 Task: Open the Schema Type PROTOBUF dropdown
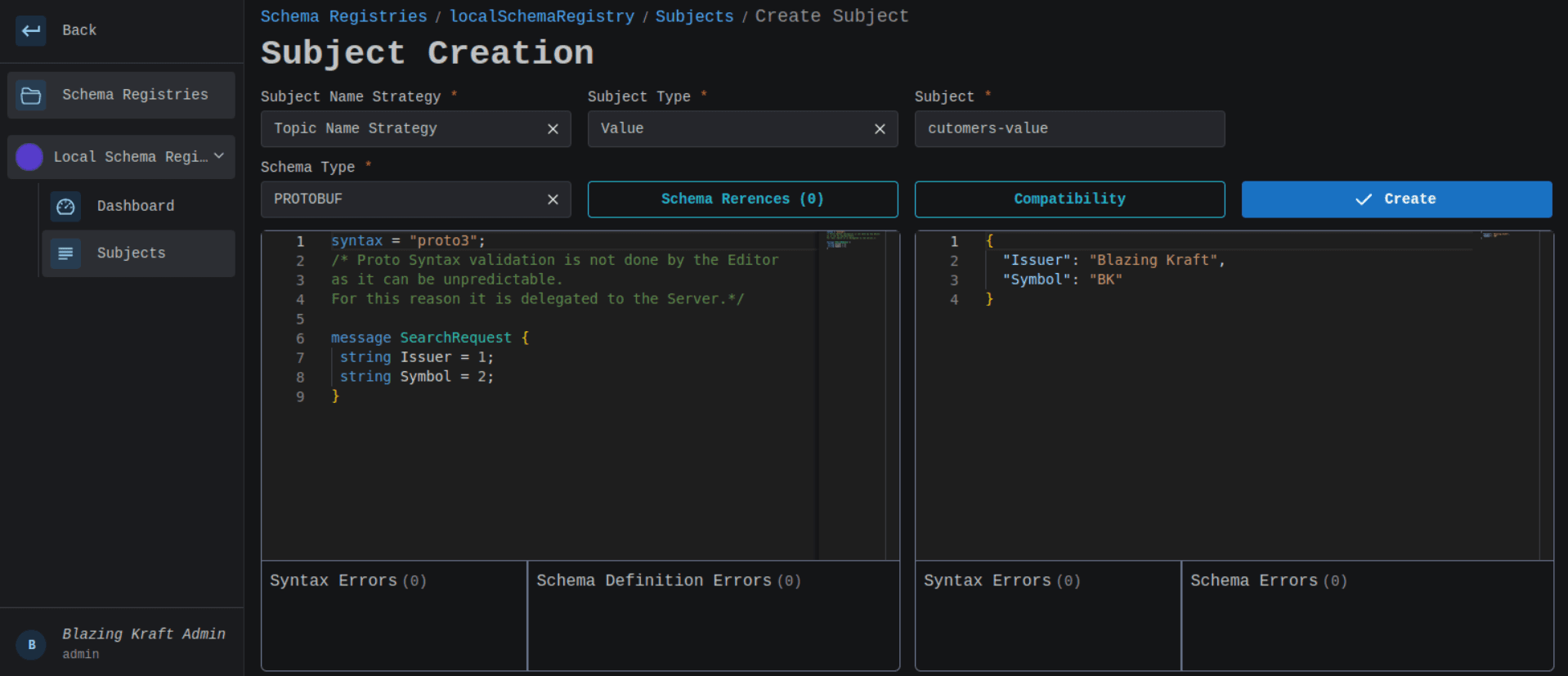coord(415,199)
